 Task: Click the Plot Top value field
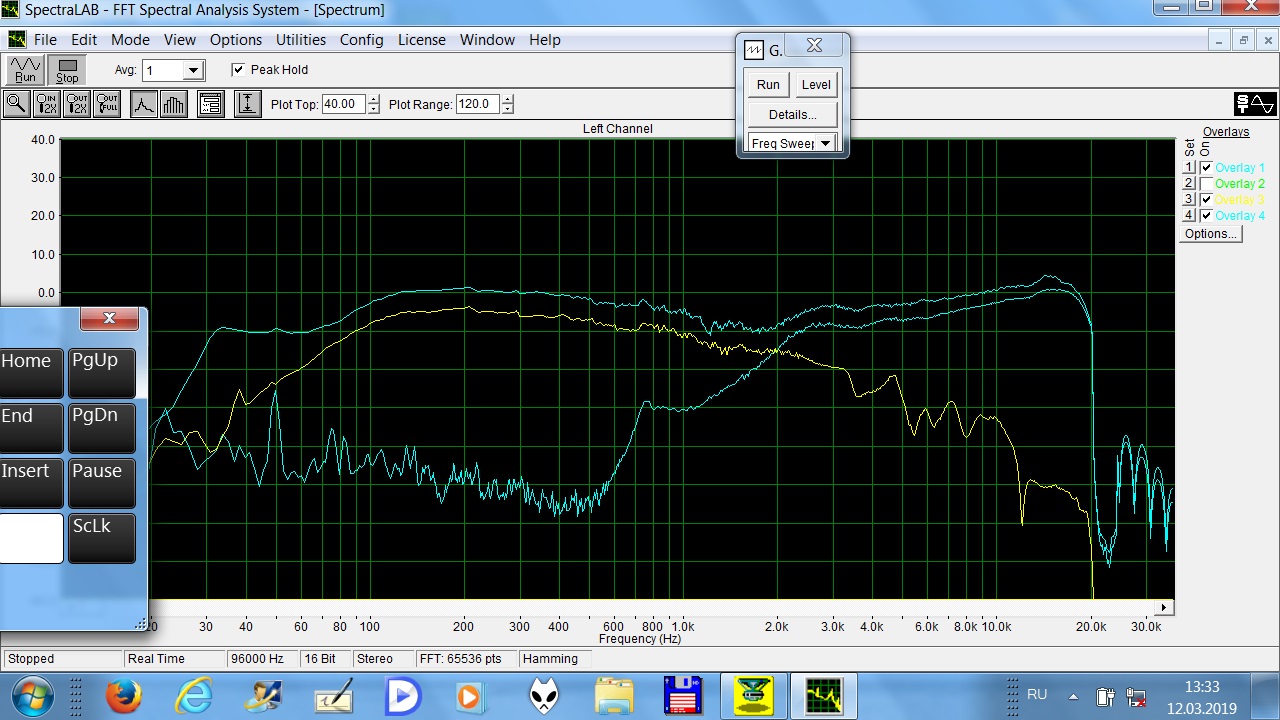point(344,104)
